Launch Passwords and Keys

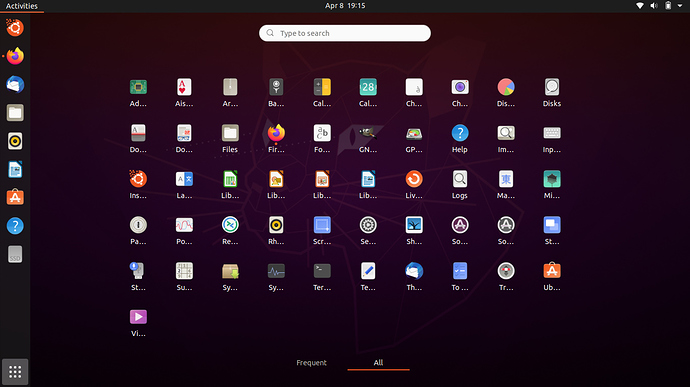click(138, 225)
